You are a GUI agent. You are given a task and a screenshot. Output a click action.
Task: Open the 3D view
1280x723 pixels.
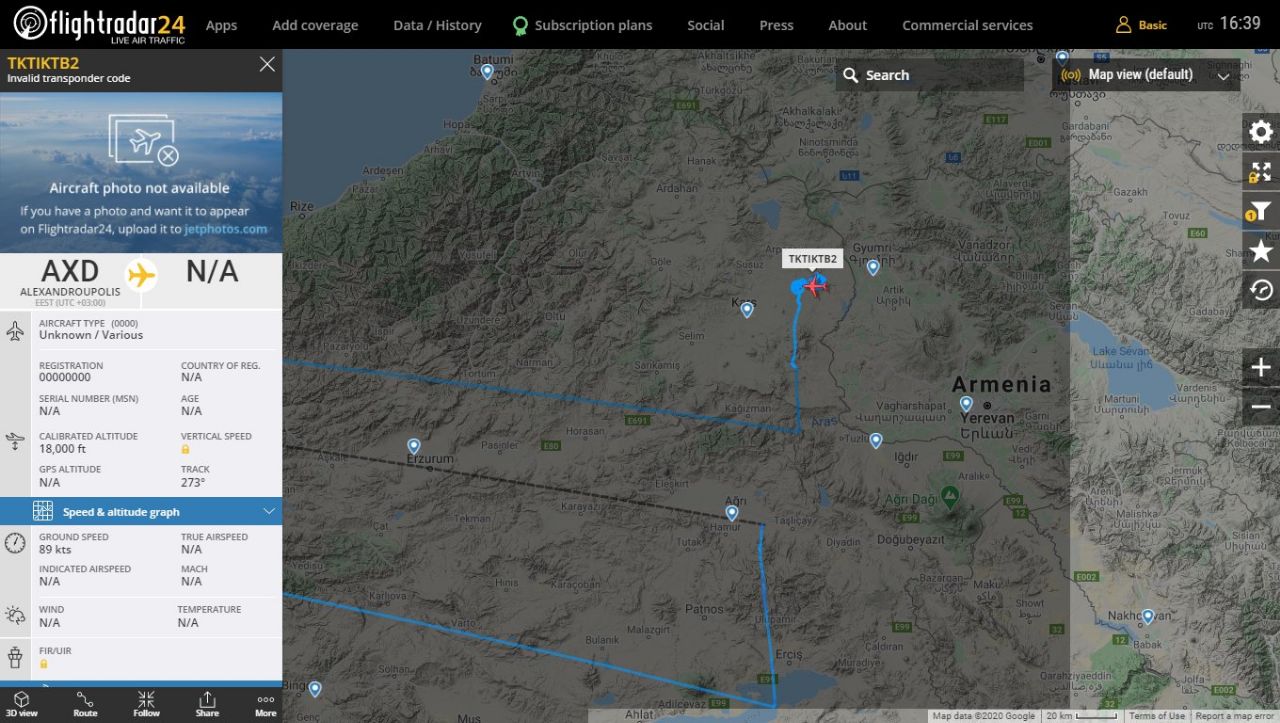click(21, 704)
